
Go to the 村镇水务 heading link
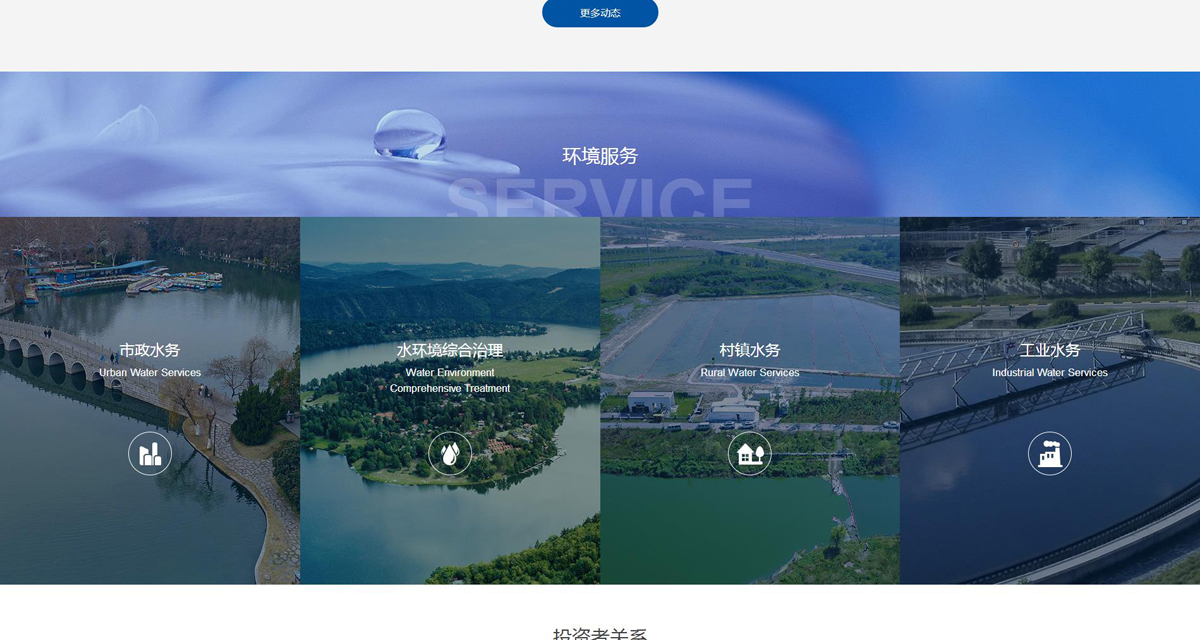coord(750,350)
